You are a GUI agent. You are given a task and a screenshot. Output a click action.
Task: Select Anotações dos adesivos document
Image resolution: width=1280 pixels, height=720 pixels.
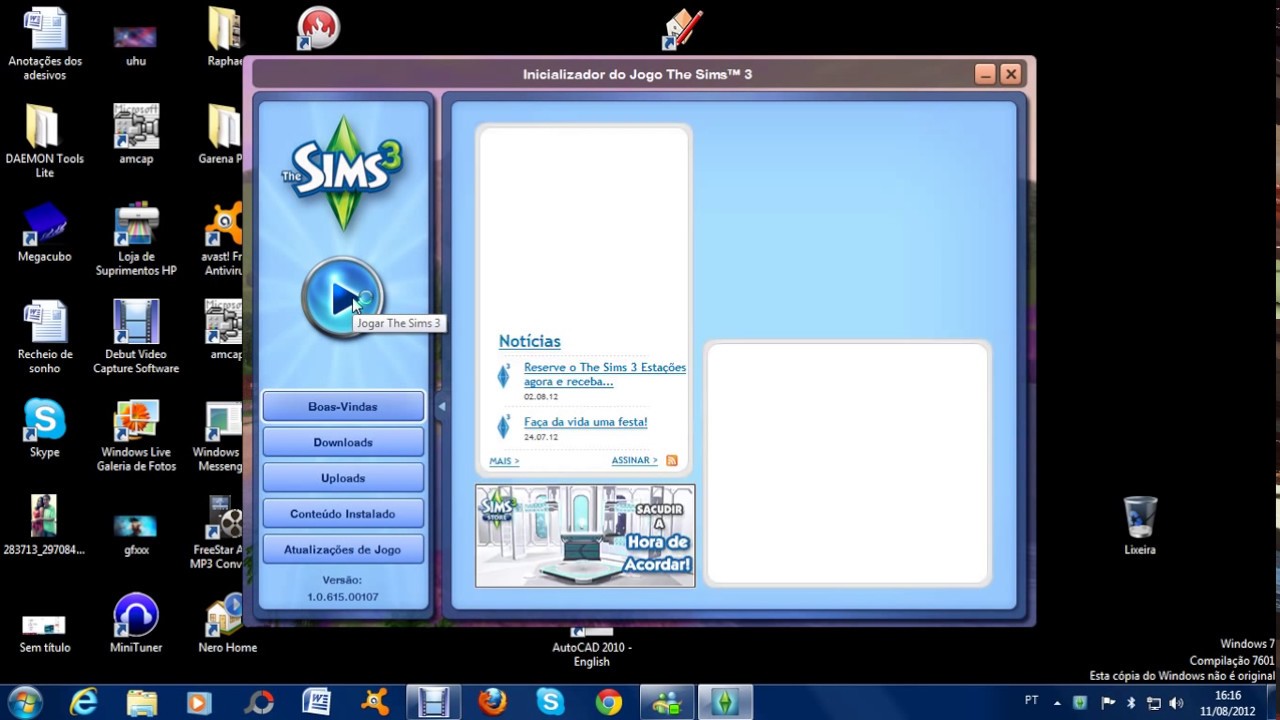pos(44,43)
